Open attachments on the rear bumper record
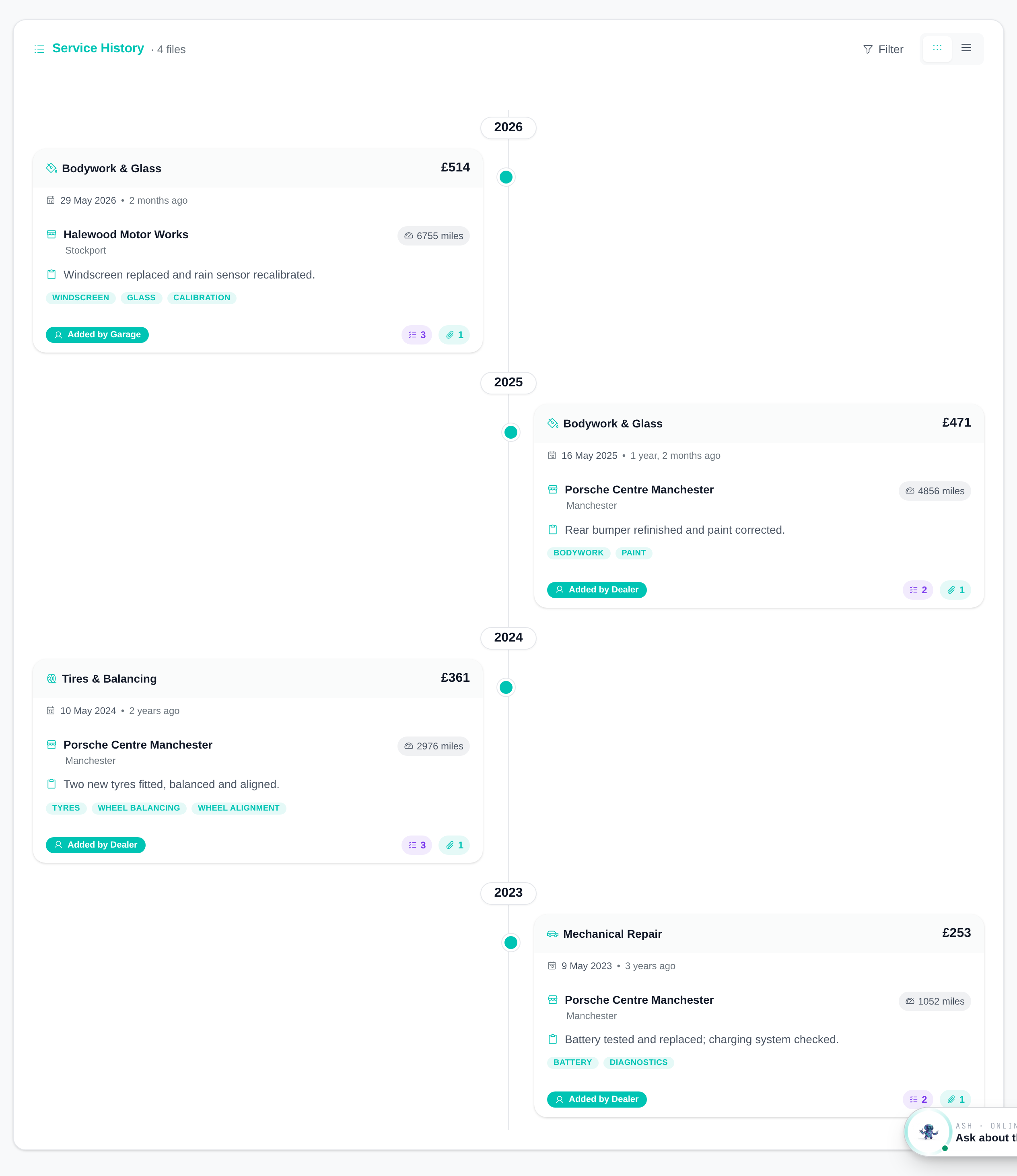The image size is (1017, 1176). tap(955, 590)
